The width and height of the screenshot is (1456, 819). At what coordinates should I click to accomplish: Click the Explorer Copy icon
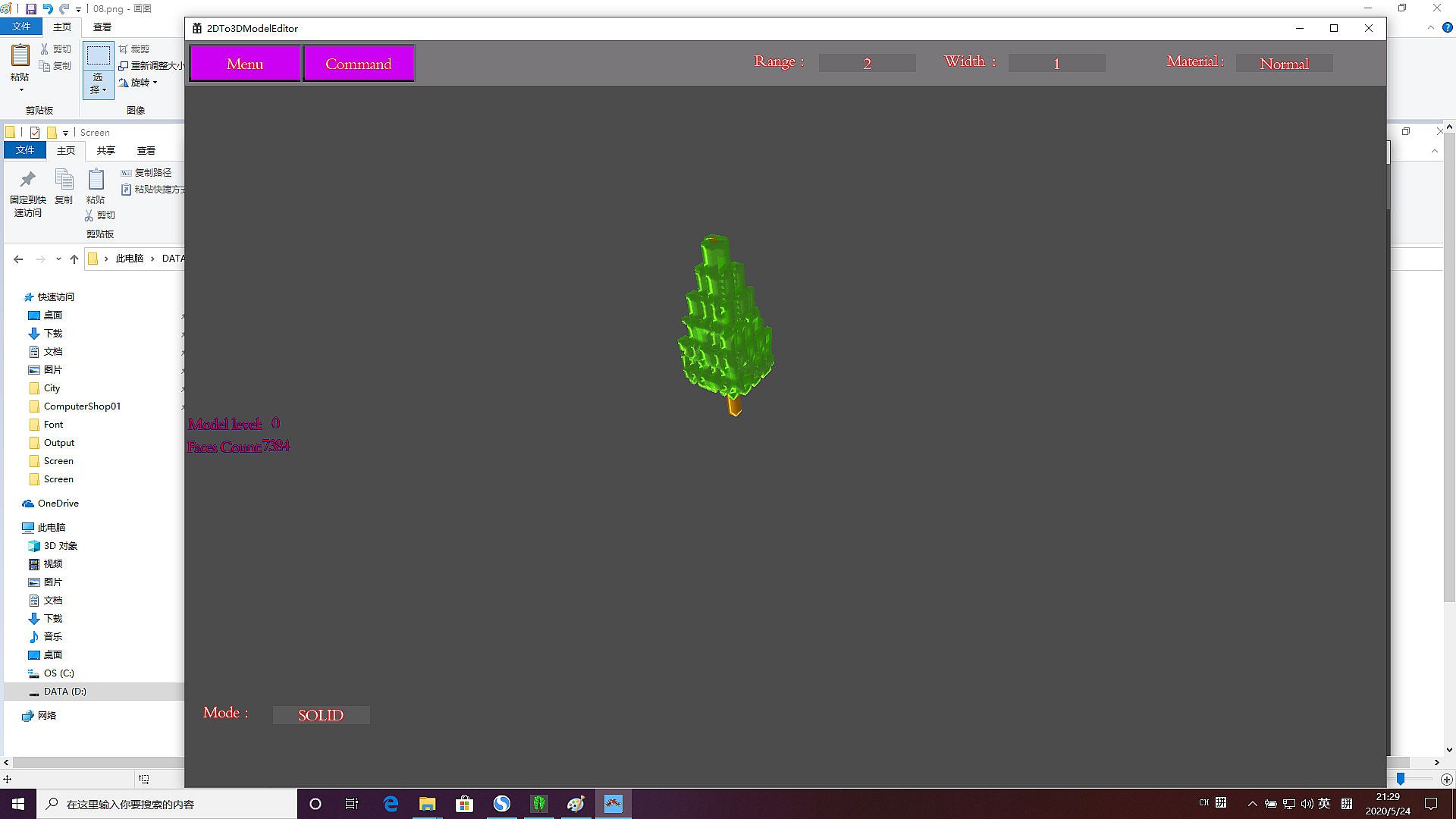pyautogui.click(x=64, y=180)
